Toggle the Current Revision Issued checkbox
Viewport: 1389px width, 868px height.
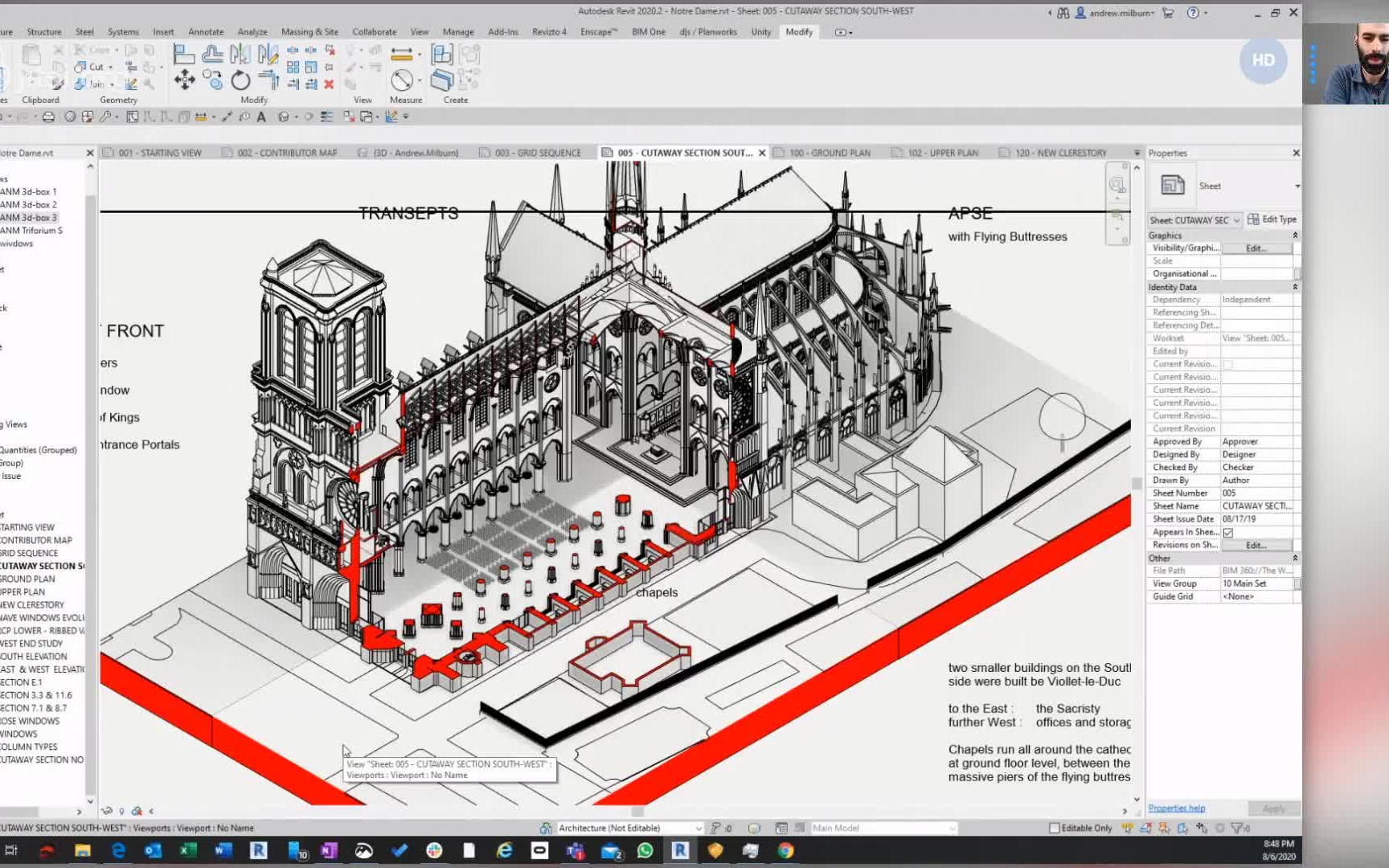point(1228,364)
